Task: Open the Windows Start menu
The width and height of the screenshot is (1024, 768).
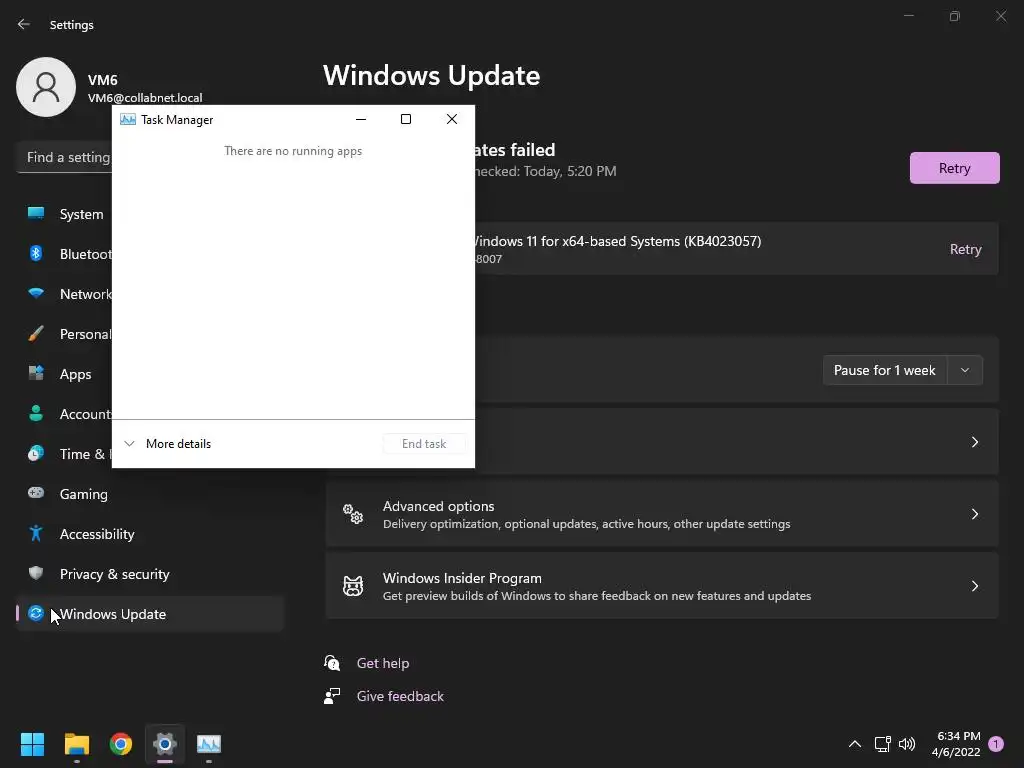Action: click(32, 744)
